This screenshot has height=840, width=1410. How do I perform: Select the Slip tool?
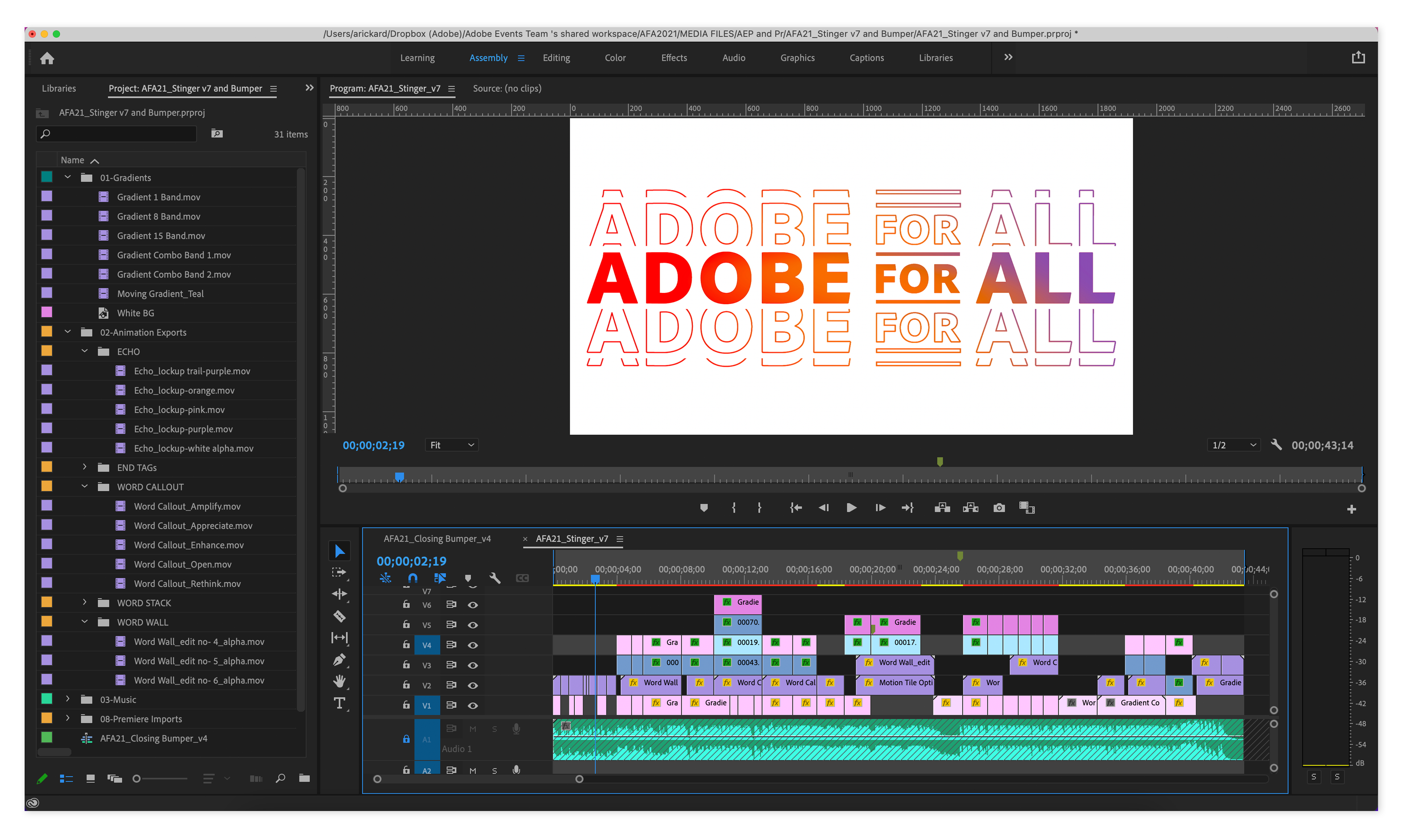(339, 638)
